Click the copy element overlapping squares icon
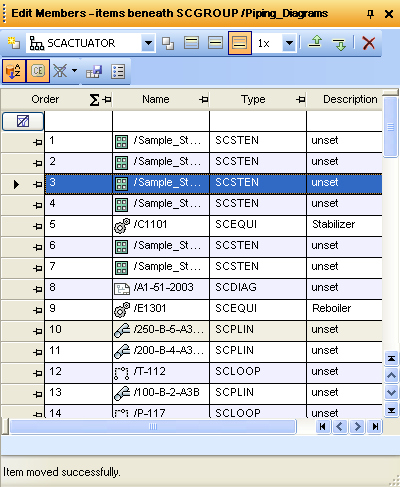This screenshot has width=400, height=487. click(168, 43)
